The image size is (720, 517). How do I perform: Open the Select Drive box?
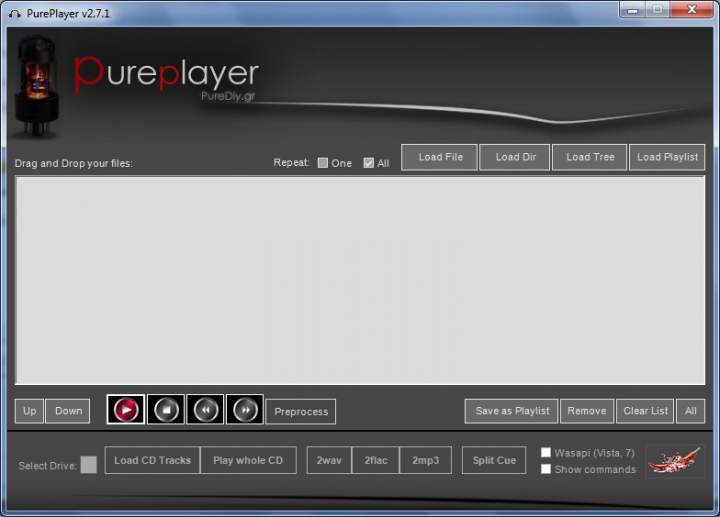89,465
